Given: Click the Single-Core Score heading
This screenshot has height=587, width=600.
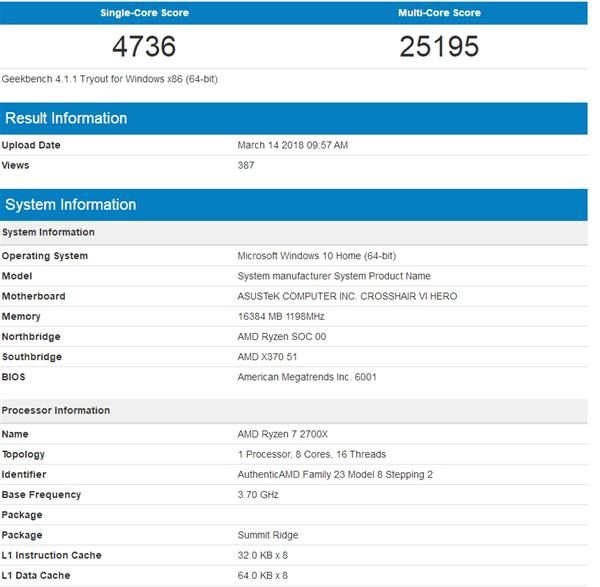Looking at the screenshot, I should coord(144,13).
